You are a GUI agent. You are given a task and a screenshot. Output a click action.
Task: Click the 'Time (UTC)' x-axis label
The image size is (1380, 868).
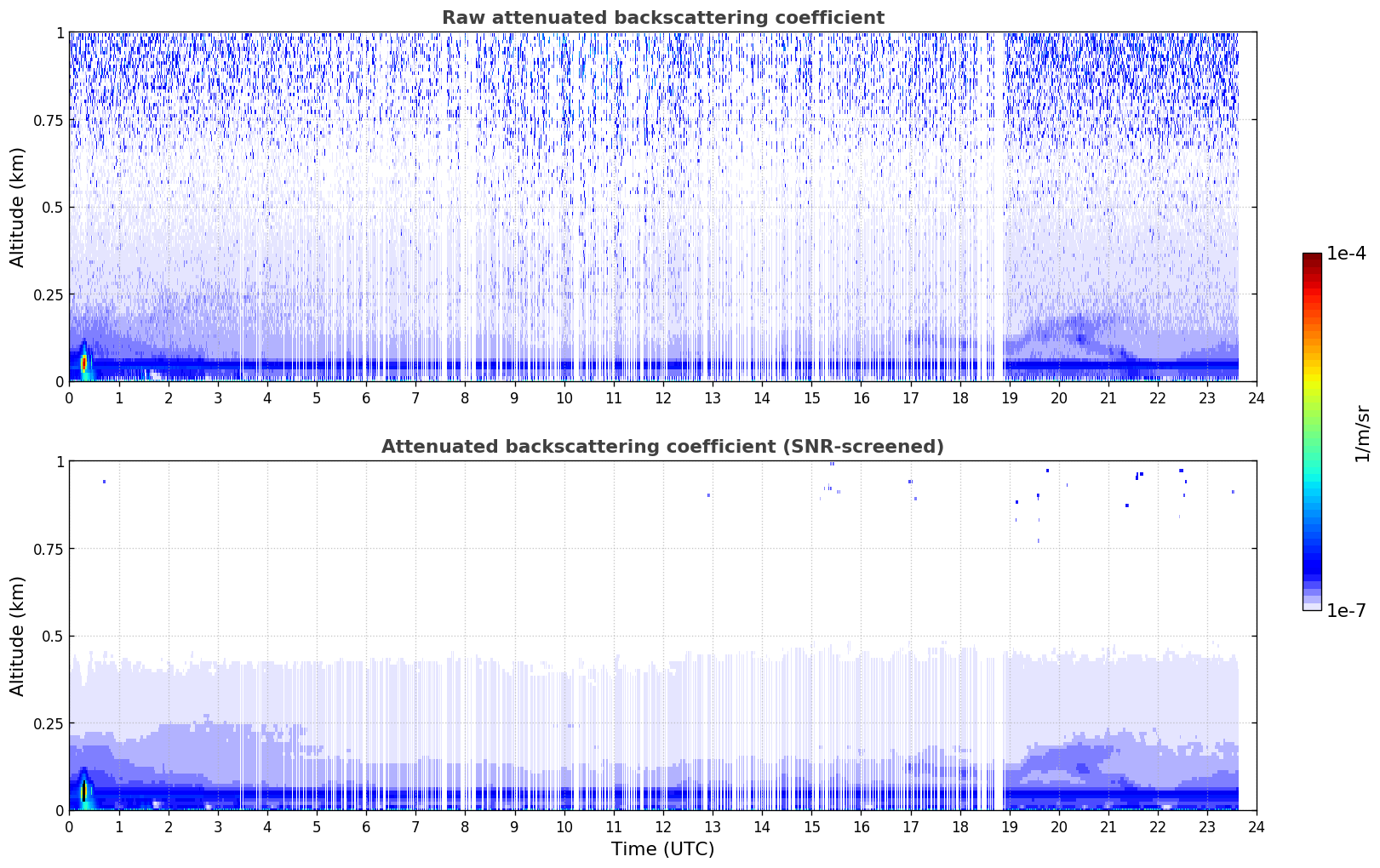662,848
